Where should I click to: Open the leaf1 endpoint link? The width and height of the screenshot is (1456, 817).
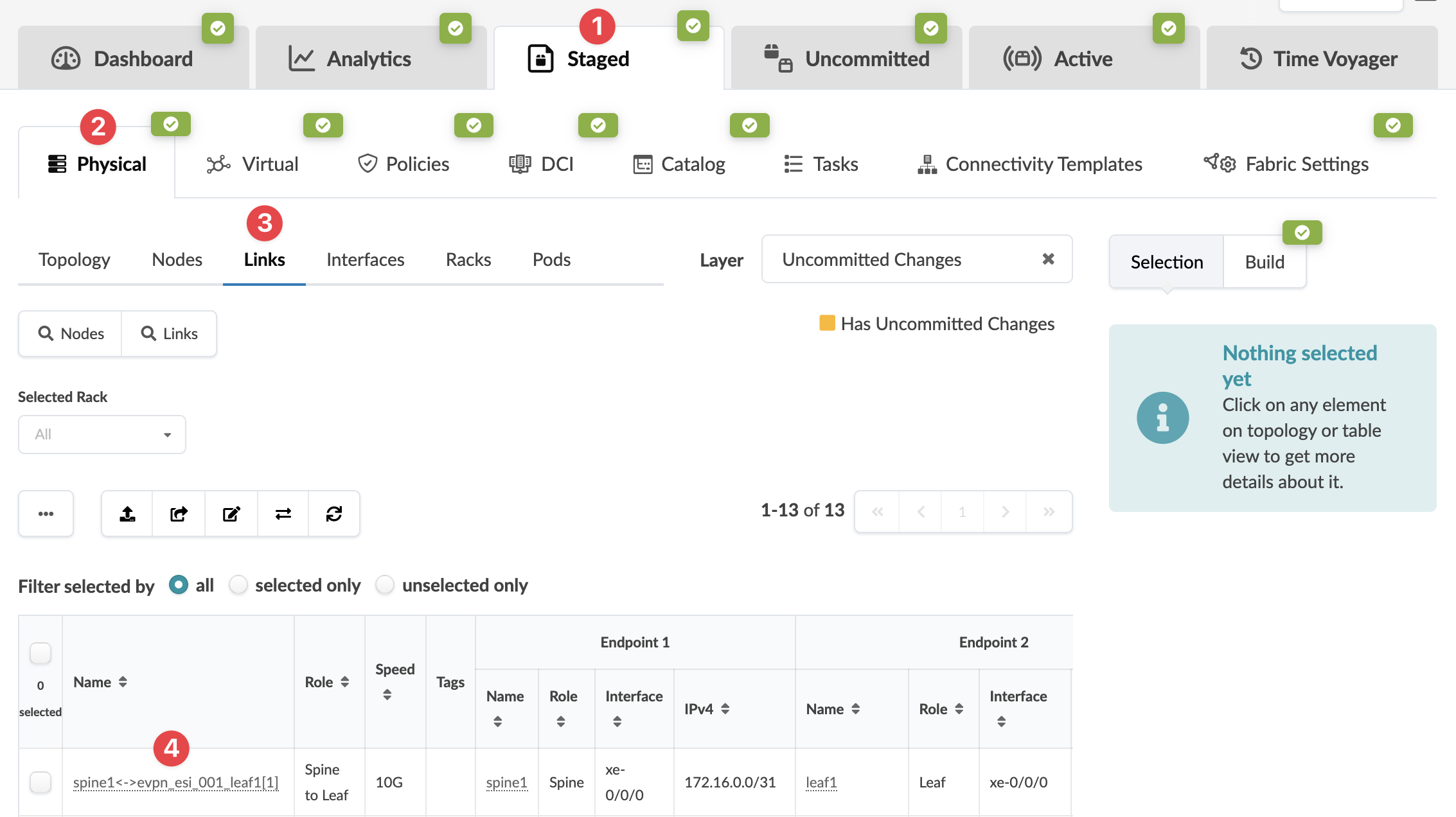(x=821, y=782)
